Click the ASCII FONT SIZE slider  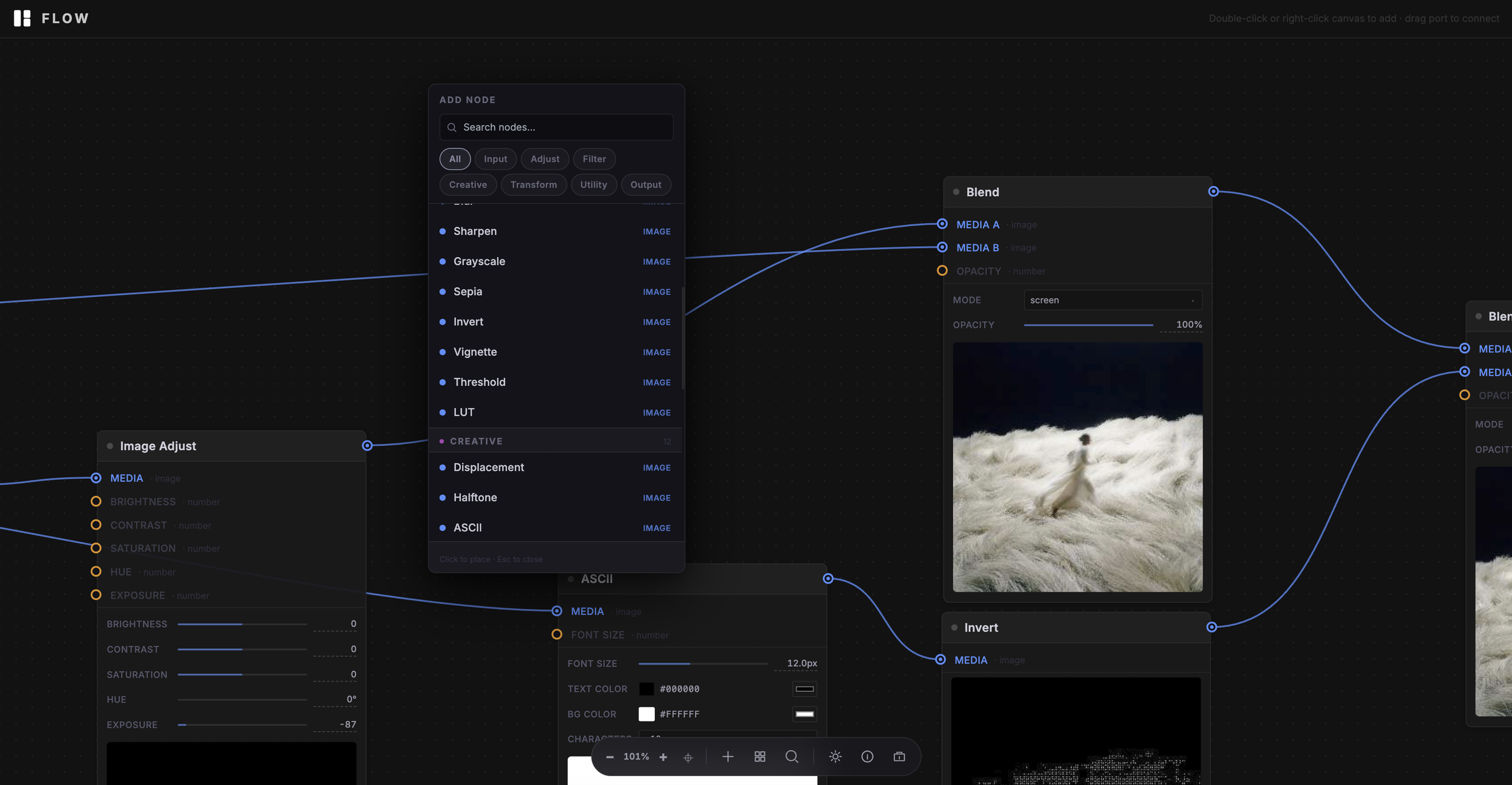703,664
